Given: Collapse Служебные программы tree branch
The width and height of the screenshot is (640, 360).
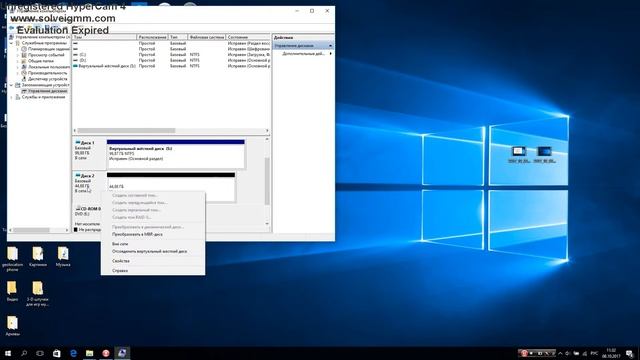Looking at the screenshot, I should click(x=11, y=43).
